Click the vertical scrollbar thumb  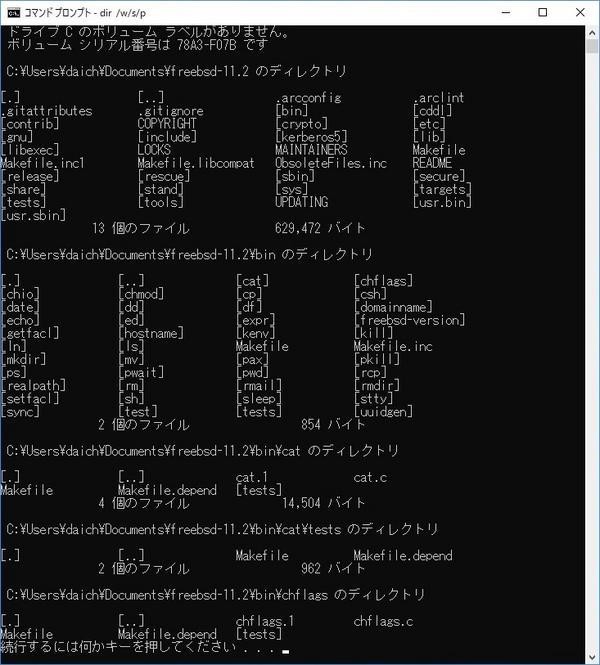pos(592,46)
